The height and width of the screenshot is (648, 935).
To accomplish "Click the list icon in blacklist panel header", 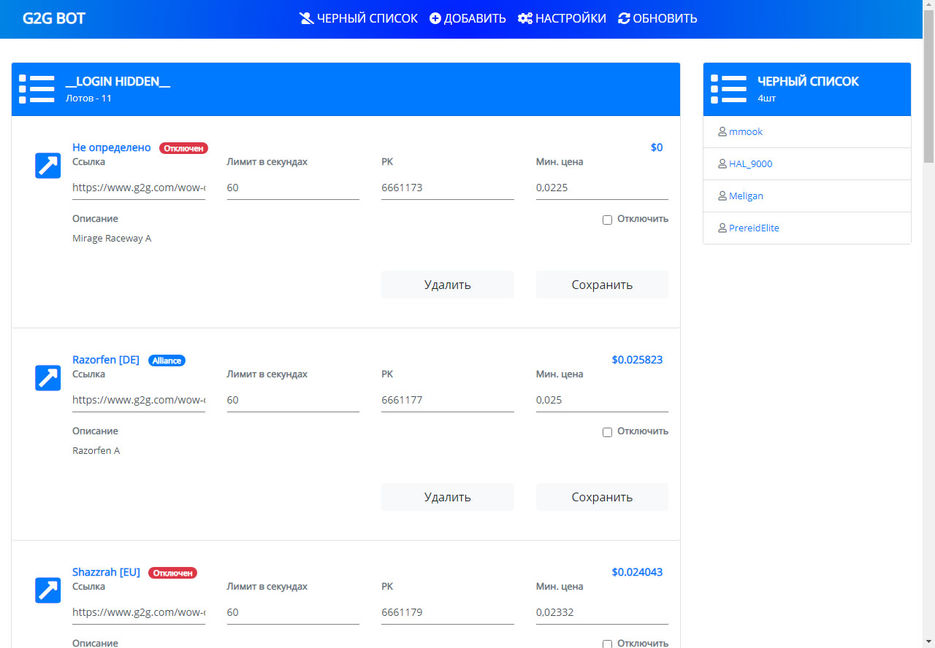I will point(728,89).
